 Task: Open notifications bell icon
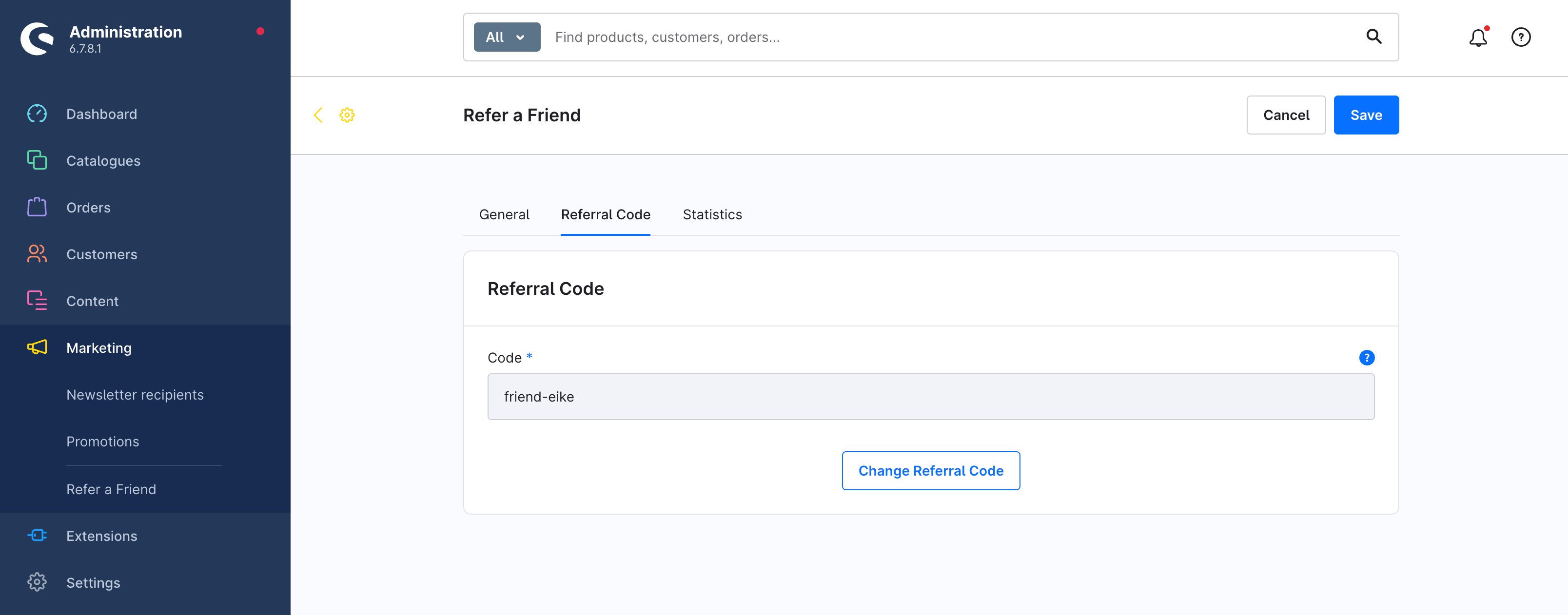point(1477,38)
